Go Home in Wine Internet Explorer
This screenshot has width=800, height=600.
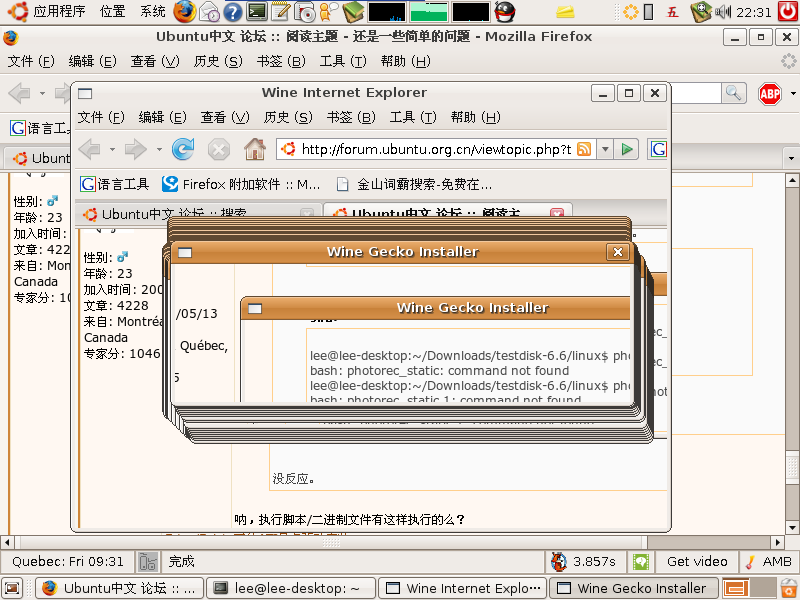pos(255,149)
